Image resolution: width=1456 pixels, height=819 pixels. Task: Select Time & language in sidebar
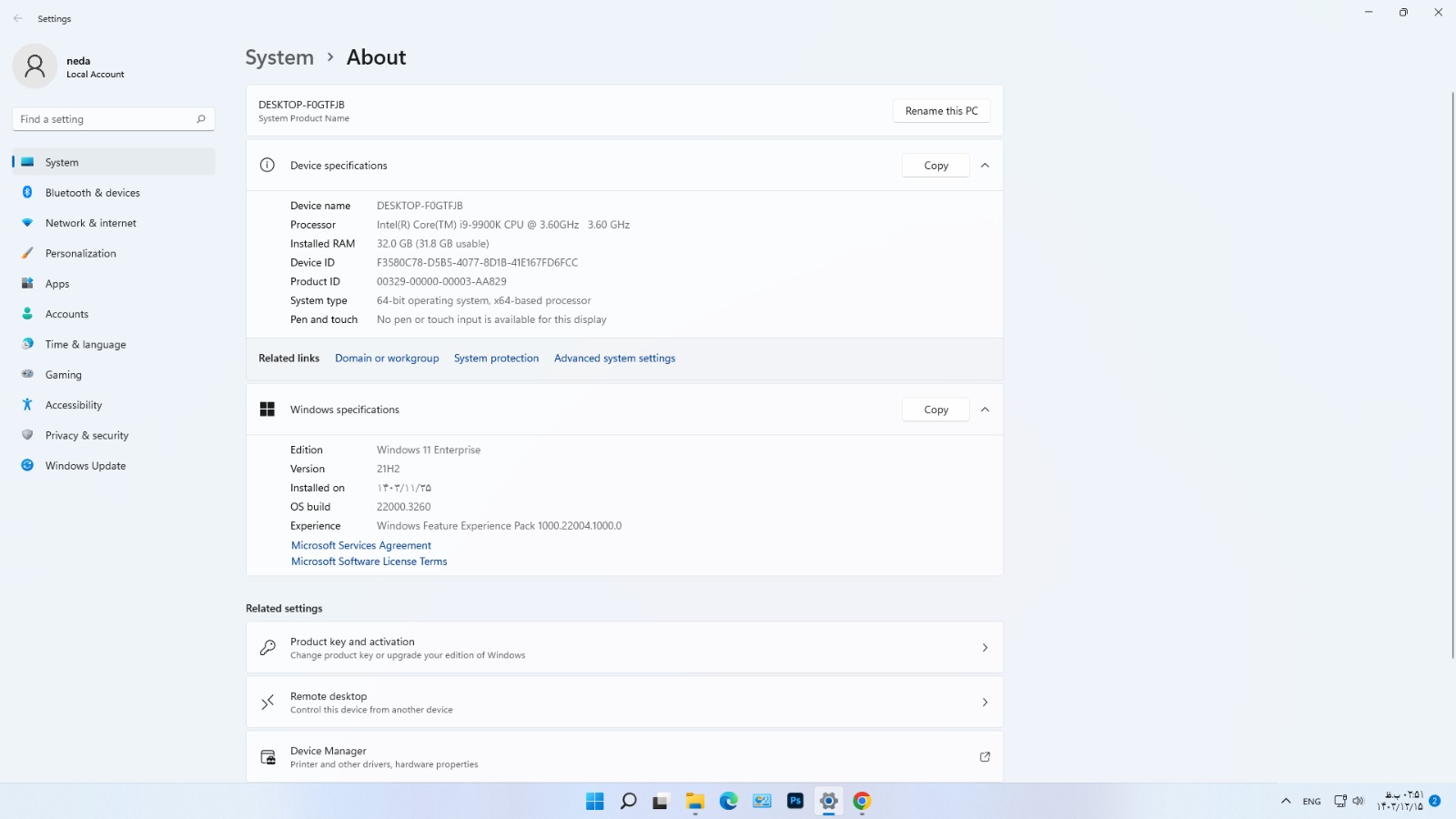pos(85,345)
